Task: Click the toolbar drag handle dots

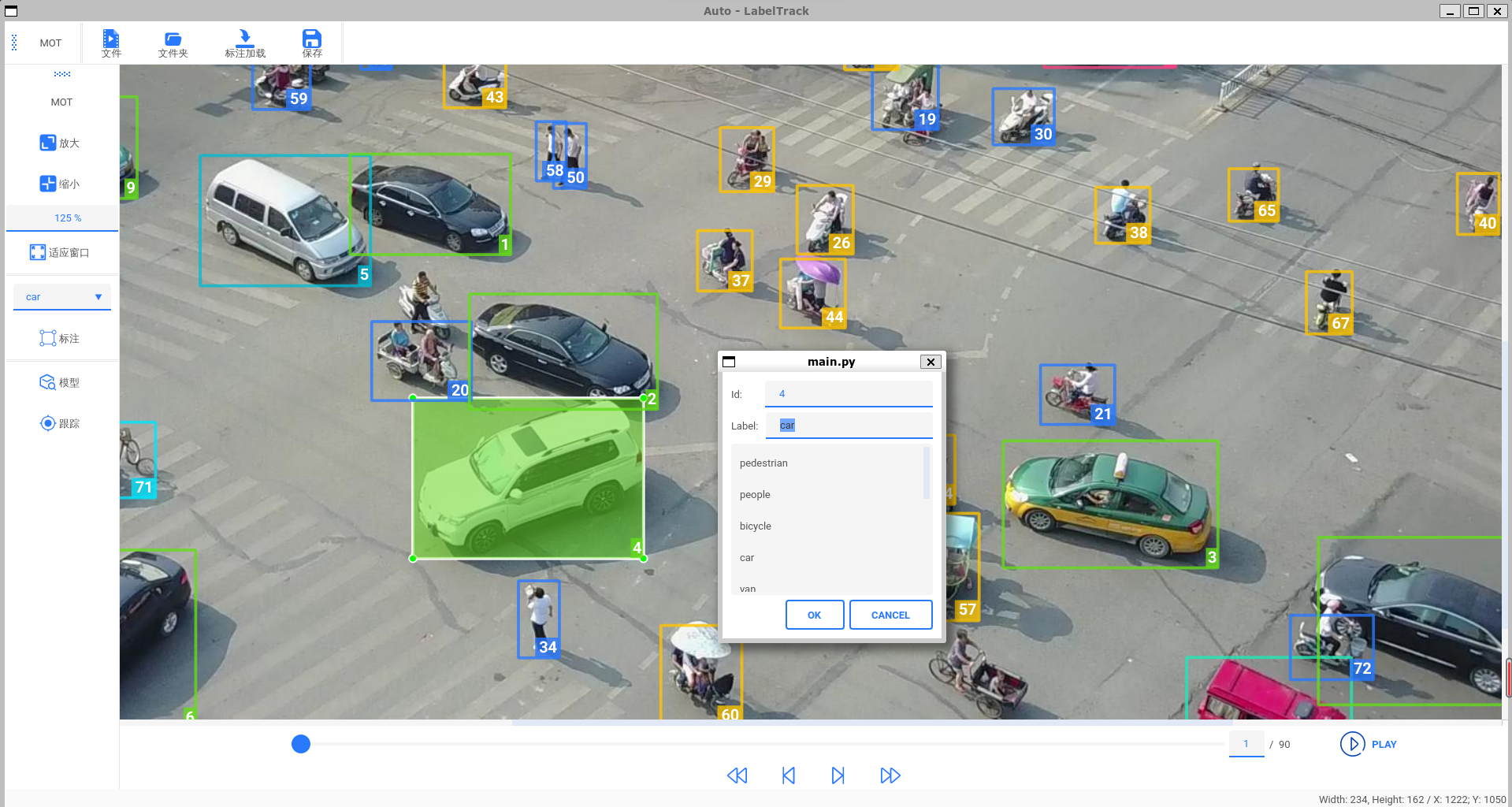Action: click(14, 43)
